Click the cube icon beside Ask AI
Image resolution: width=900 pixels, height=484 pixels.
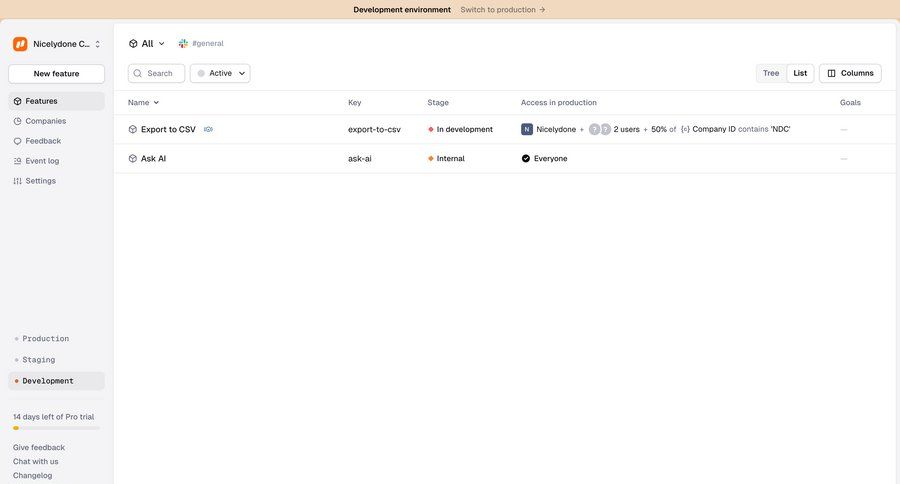133,158
